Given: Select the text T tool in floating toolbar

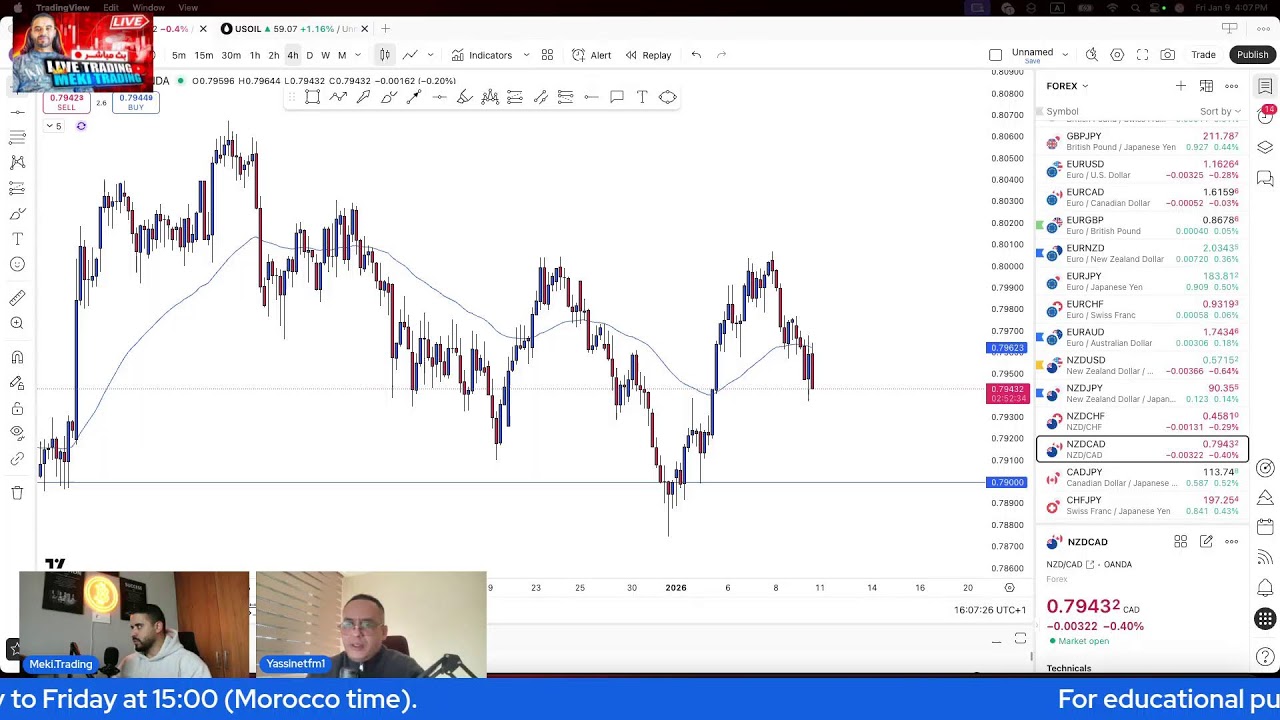Looking at the screenshot, I should 642,97.
